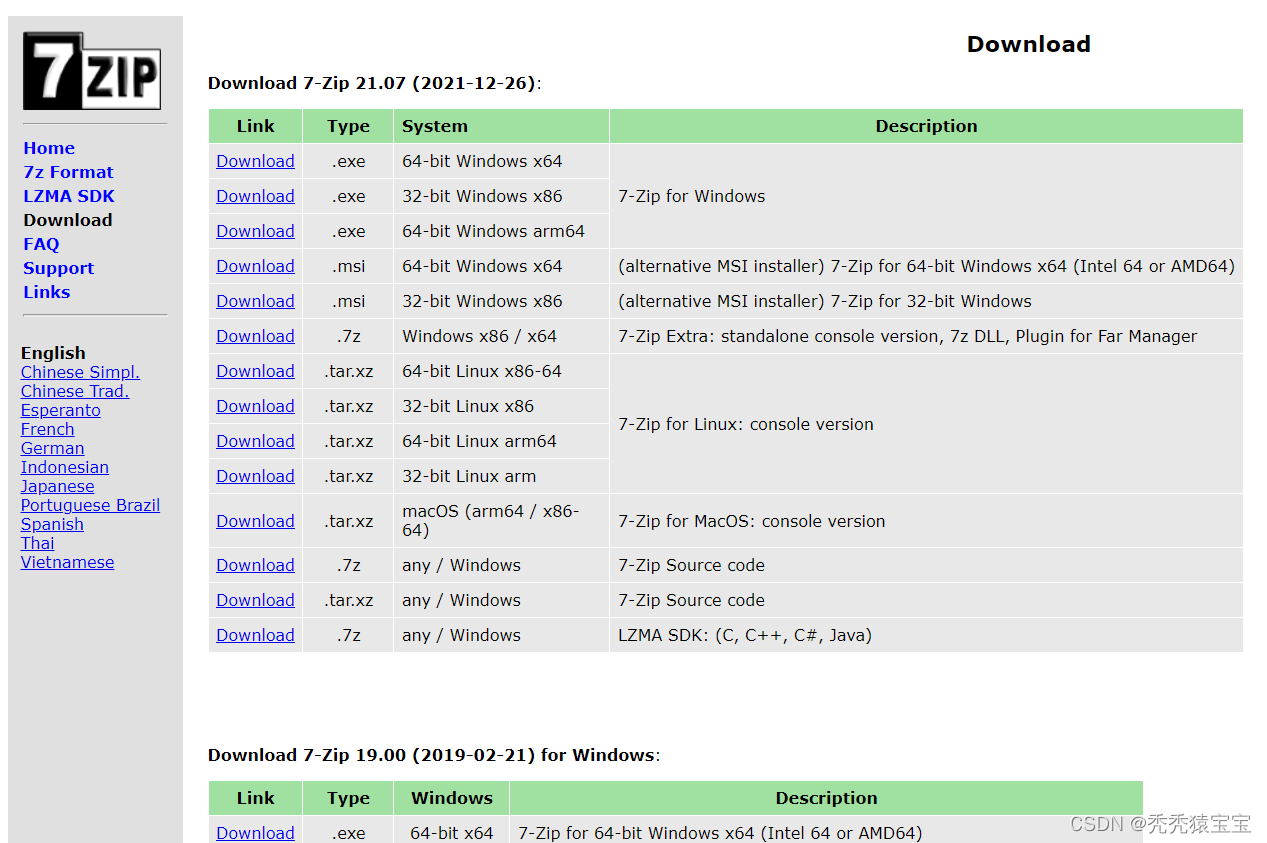
Task: Click the 'Description' header of 21.07 table
Action: tap(926, 126)
